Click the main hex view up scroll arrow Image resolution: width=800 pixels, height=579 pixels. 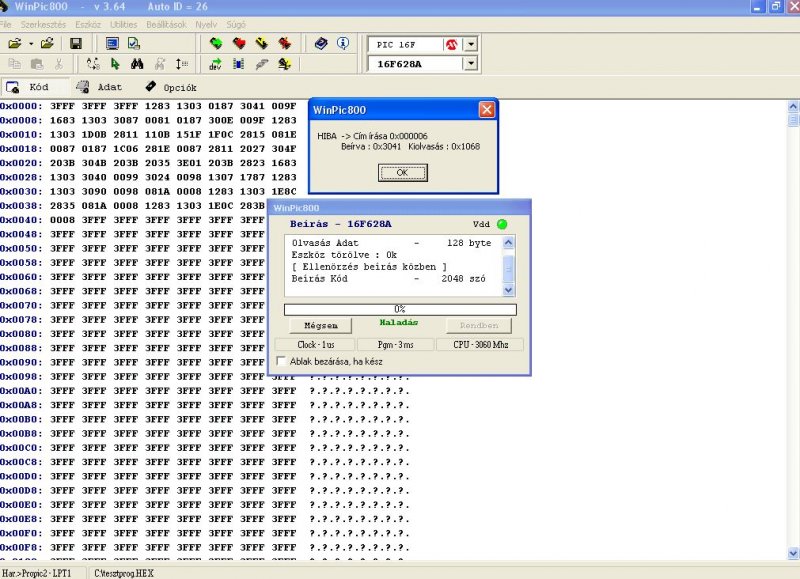click(x=793, y=107)
